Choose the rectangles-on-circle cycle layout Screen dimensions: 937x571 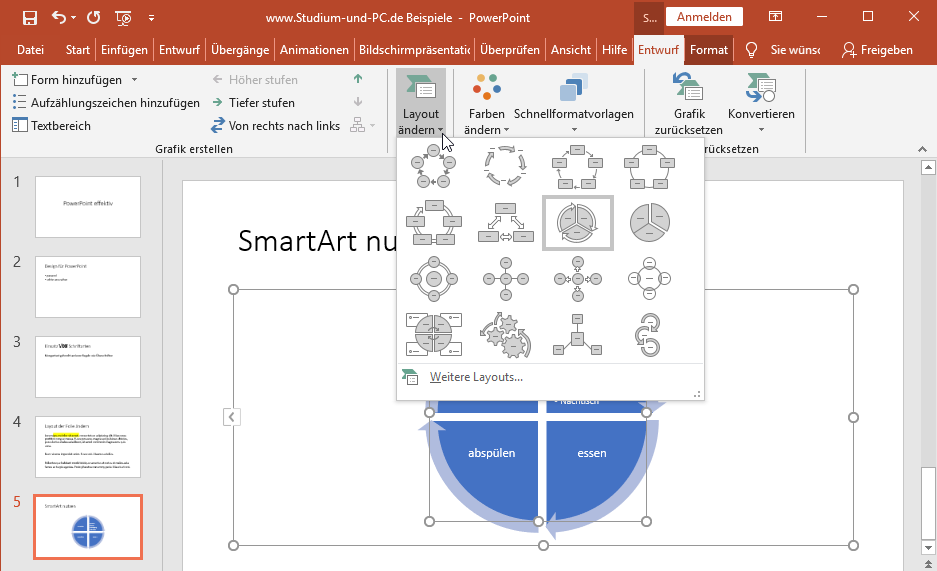[649, 166]
